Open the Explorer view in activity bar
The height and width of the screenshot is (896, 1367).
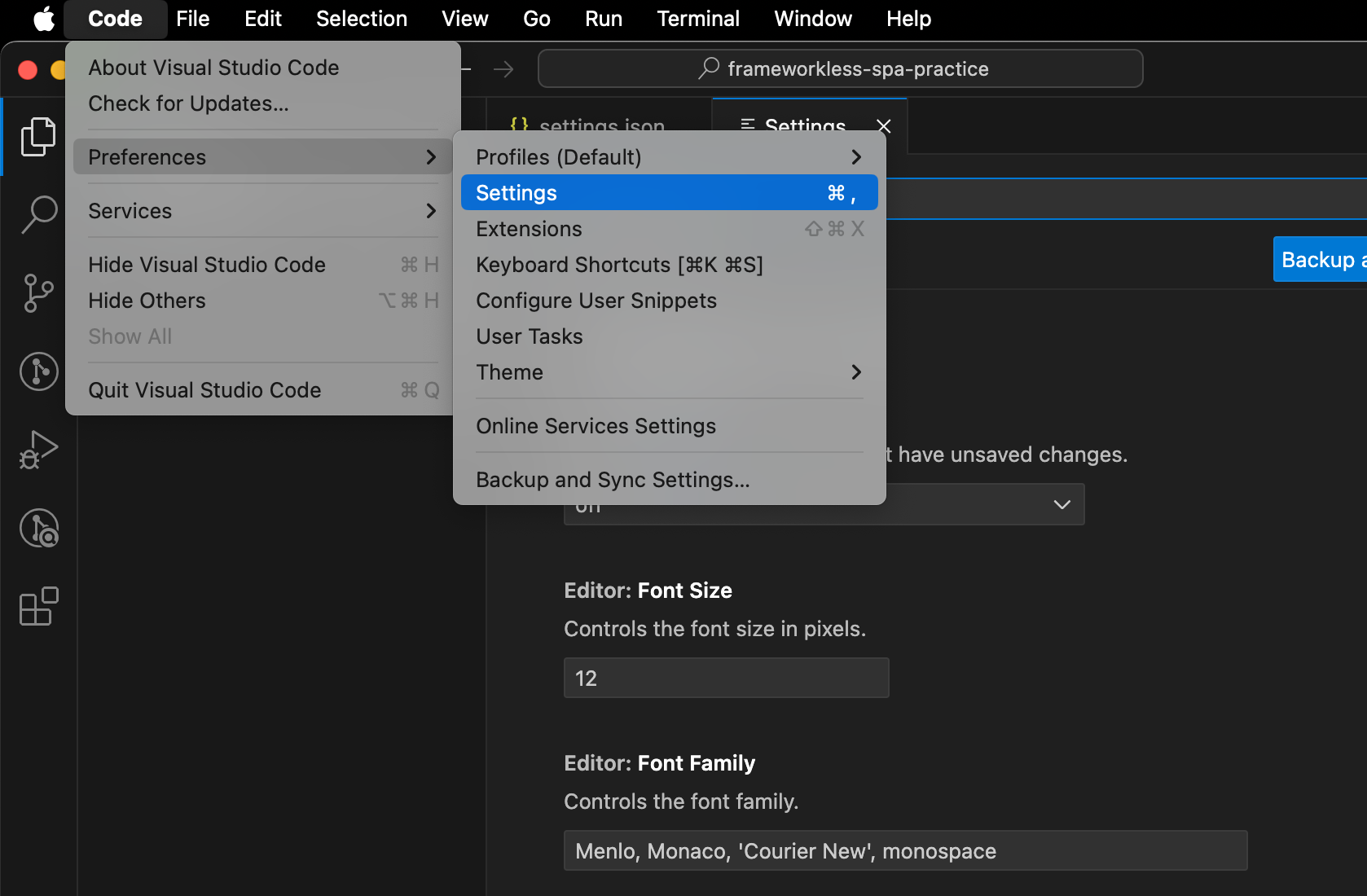[38, 137]
